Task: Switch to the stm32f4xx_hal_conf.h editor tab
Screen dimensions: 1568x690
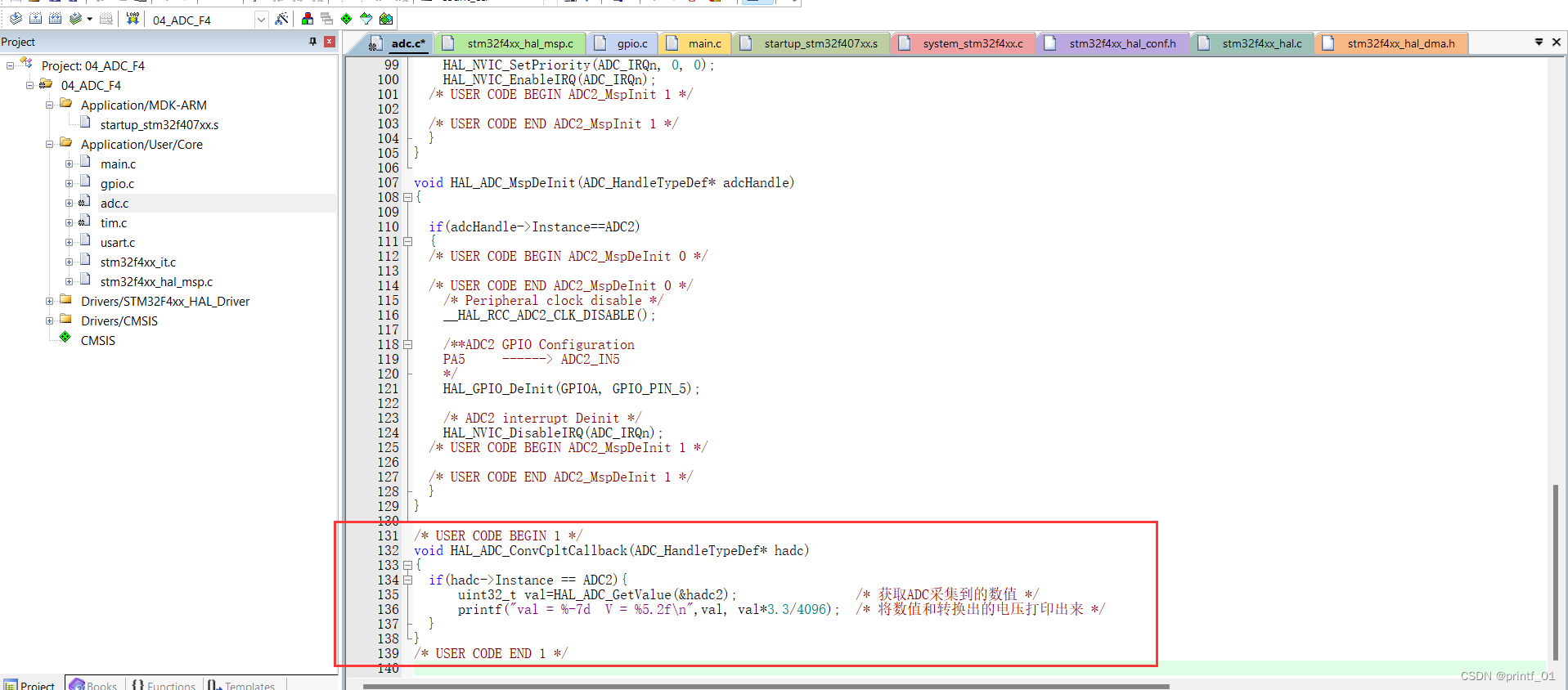Action: pos(1112,43)
